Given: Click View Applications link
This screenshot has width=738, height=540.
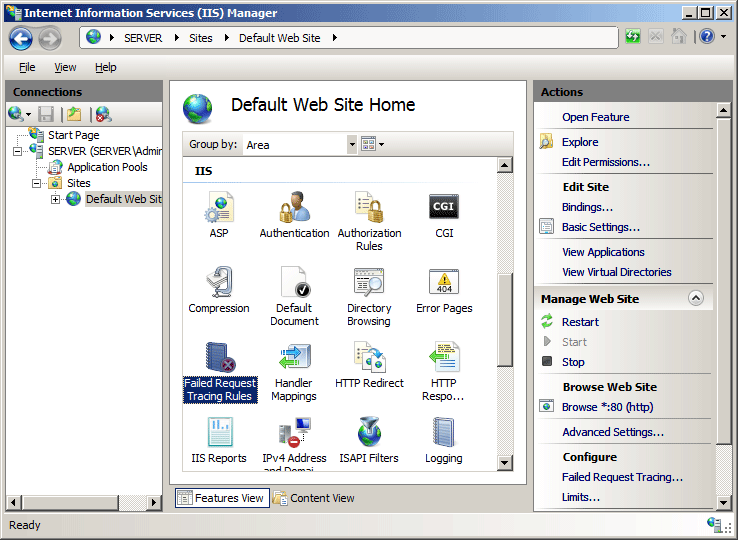Looking at the screenshot, I should click(x=603, y=252).
